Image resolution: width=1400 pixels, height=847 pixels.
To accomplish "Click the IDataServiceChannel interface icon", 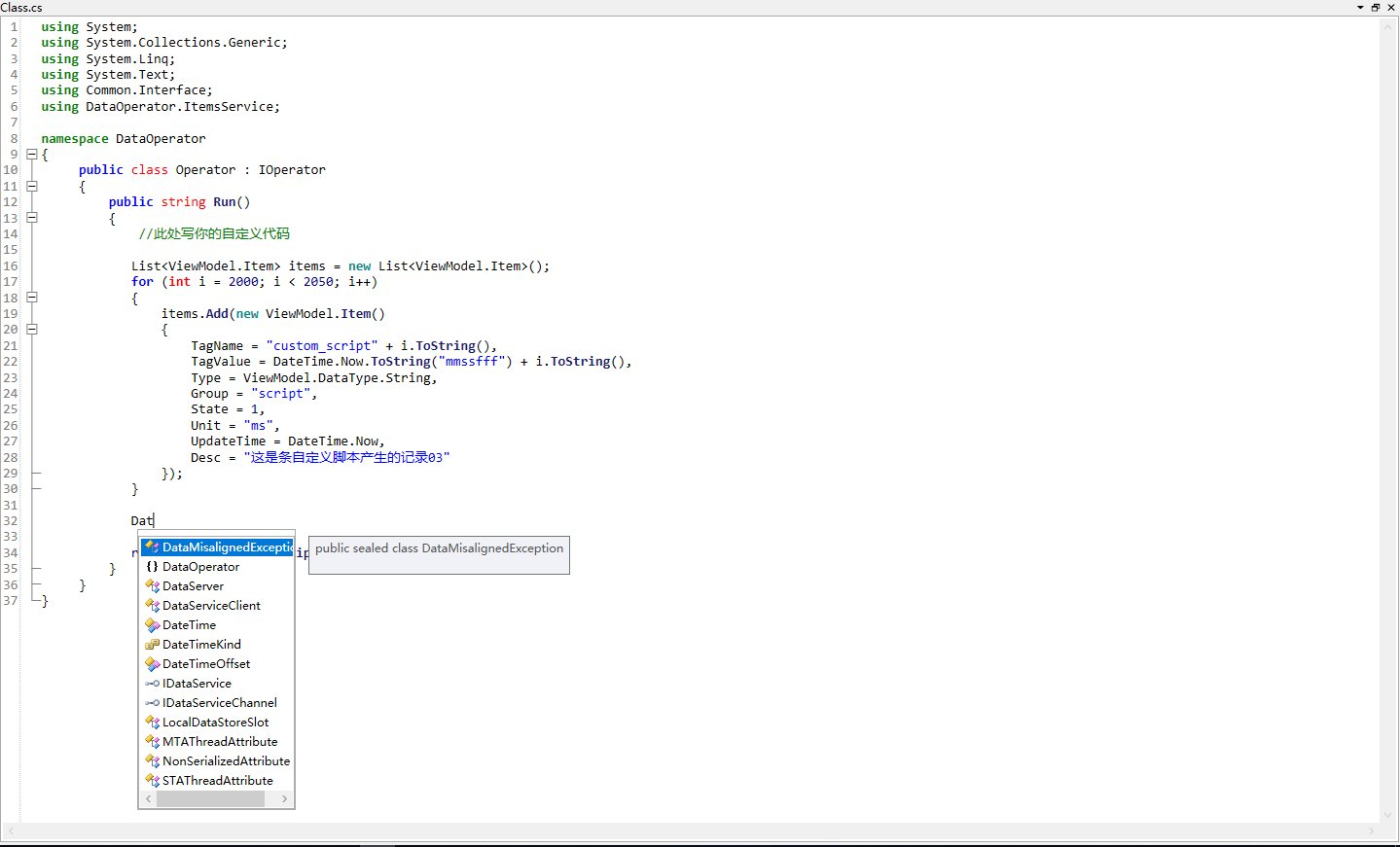I will [x=152, y=703].
